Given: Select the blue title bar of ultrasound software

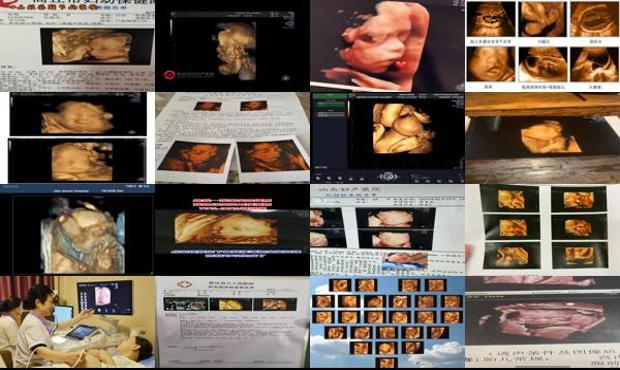Looking at the screenshot, I should (x=78, y=189).
